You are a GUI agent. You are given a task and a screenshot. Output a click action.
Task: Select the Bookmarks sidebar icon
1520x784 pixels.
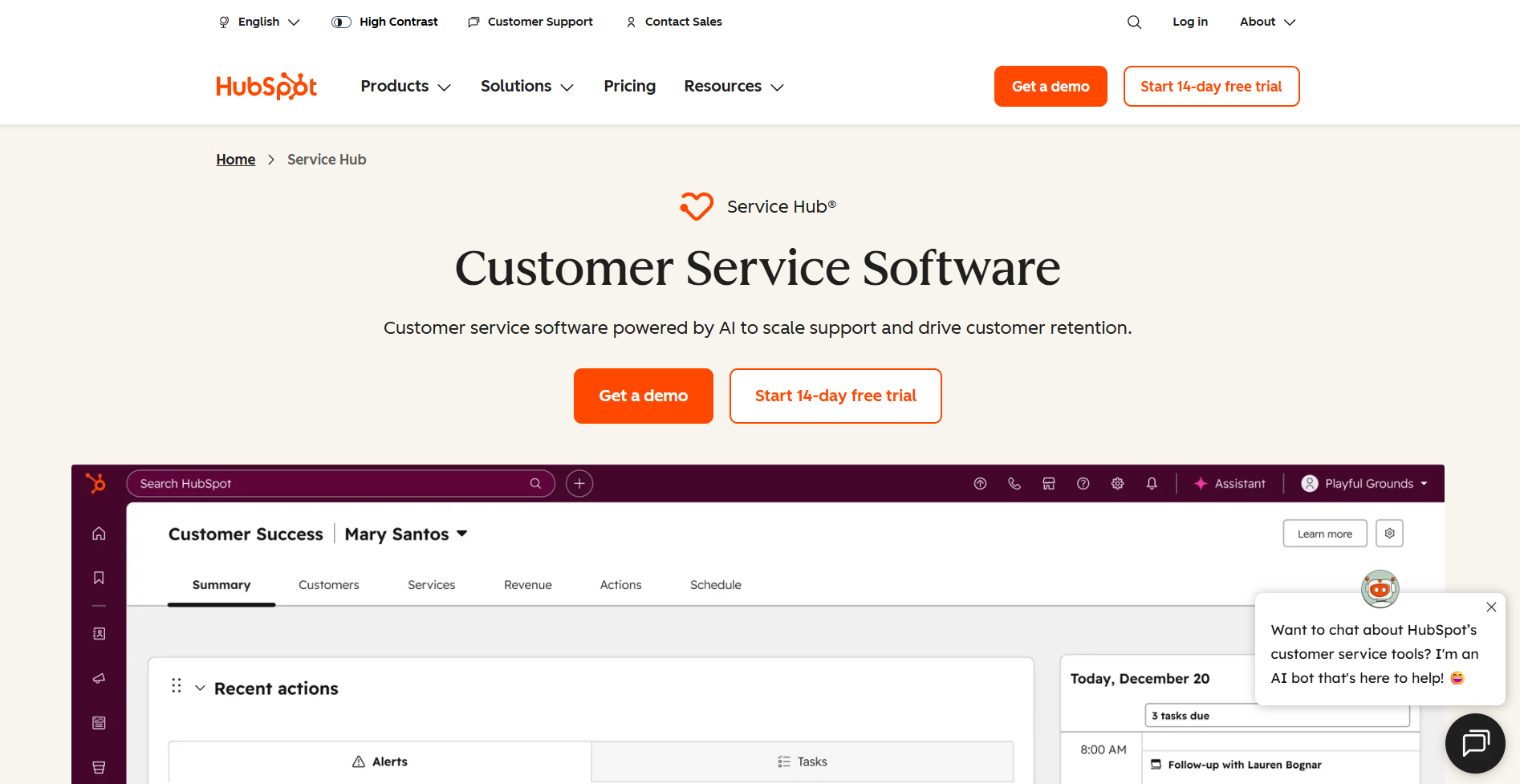tap(98, 577)
